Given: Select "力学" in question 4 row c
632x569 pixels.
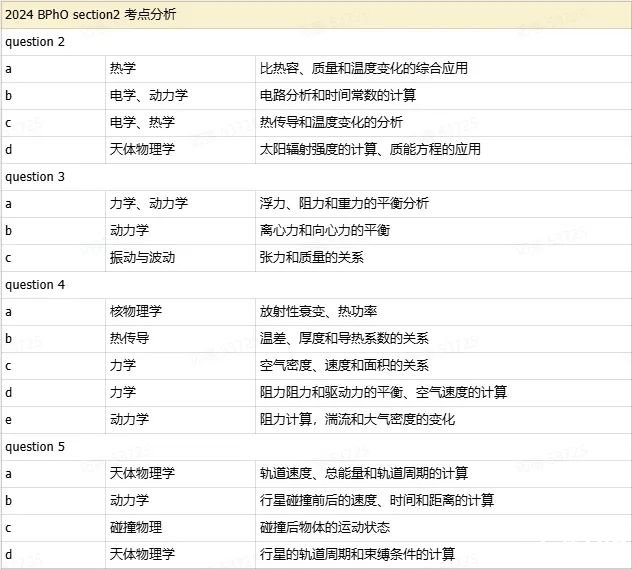Looking at the screenshot, I should [x=180, y=366].
